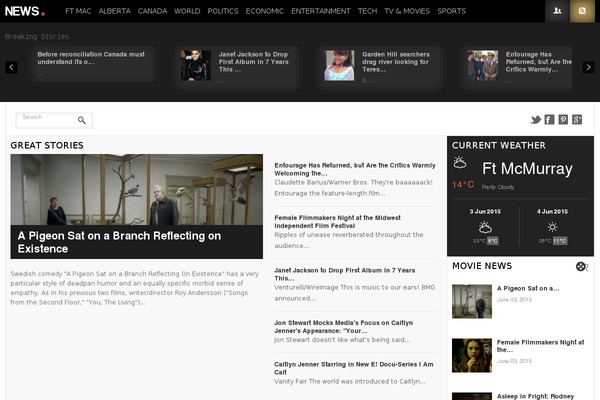Viewport: 600px width, 400px height.
Task: Open Movie News item 'A Pigeon Sat on a...'
Action: (x=528, y=288)
